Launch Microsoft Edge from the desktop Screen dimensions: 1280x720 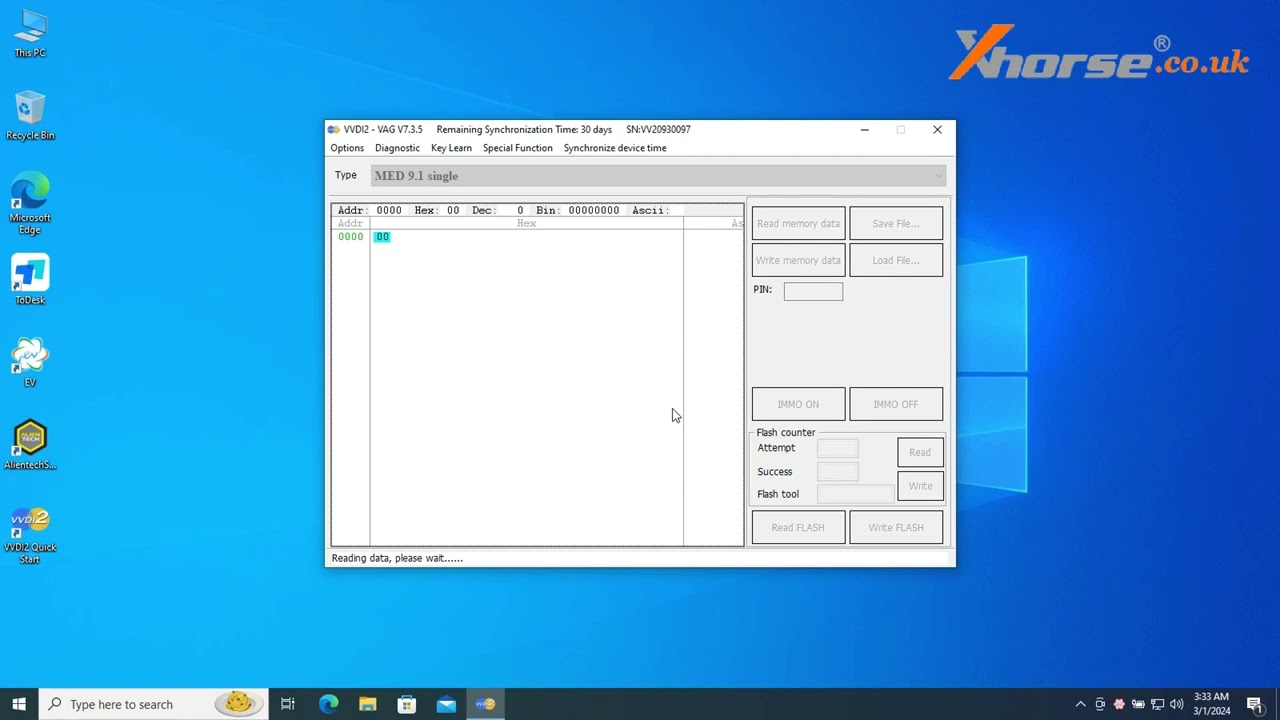tap(30, 204)
